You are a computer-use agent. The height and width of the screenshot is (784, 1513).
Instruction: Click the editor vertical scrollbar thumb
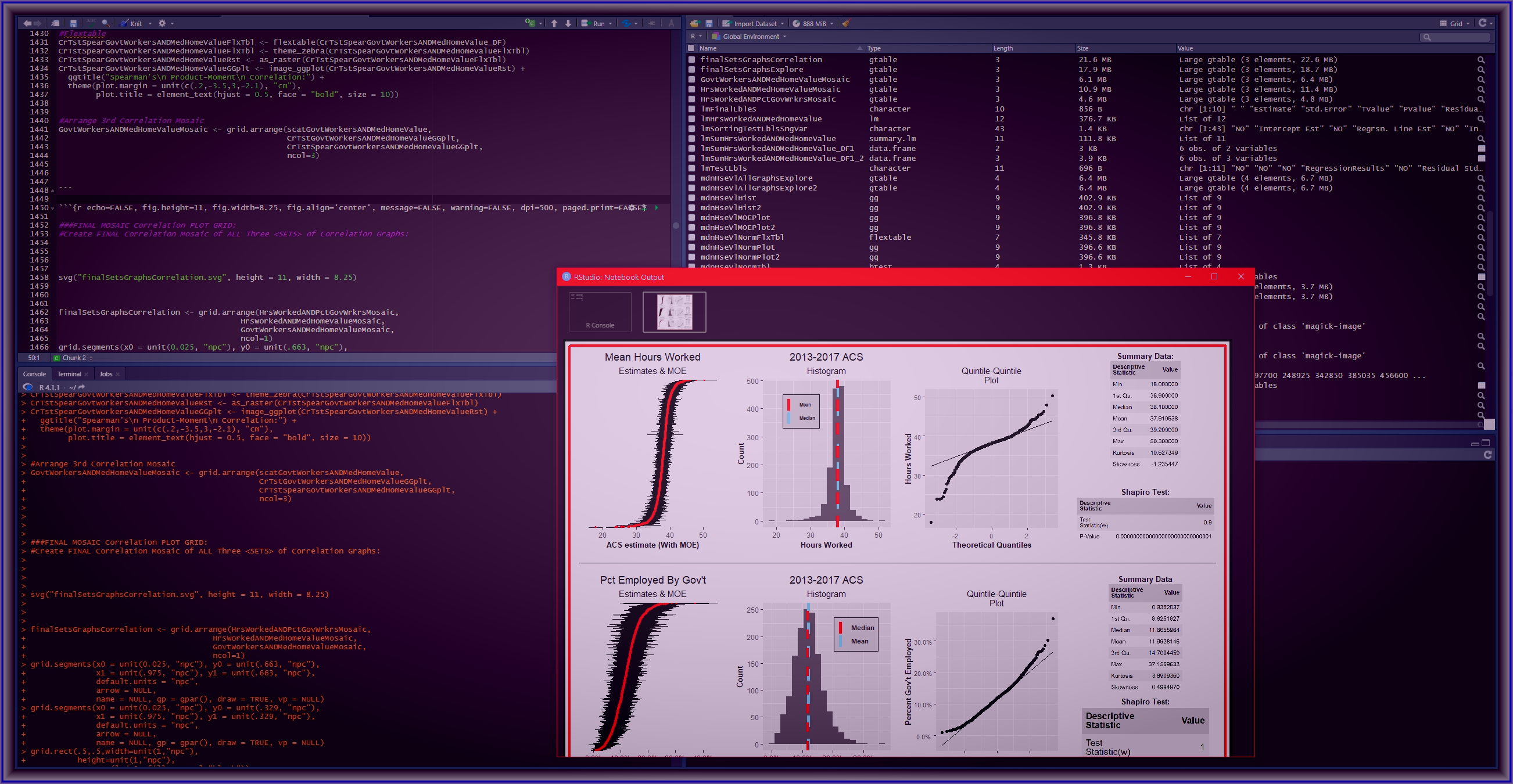click(x=675, y=225)
